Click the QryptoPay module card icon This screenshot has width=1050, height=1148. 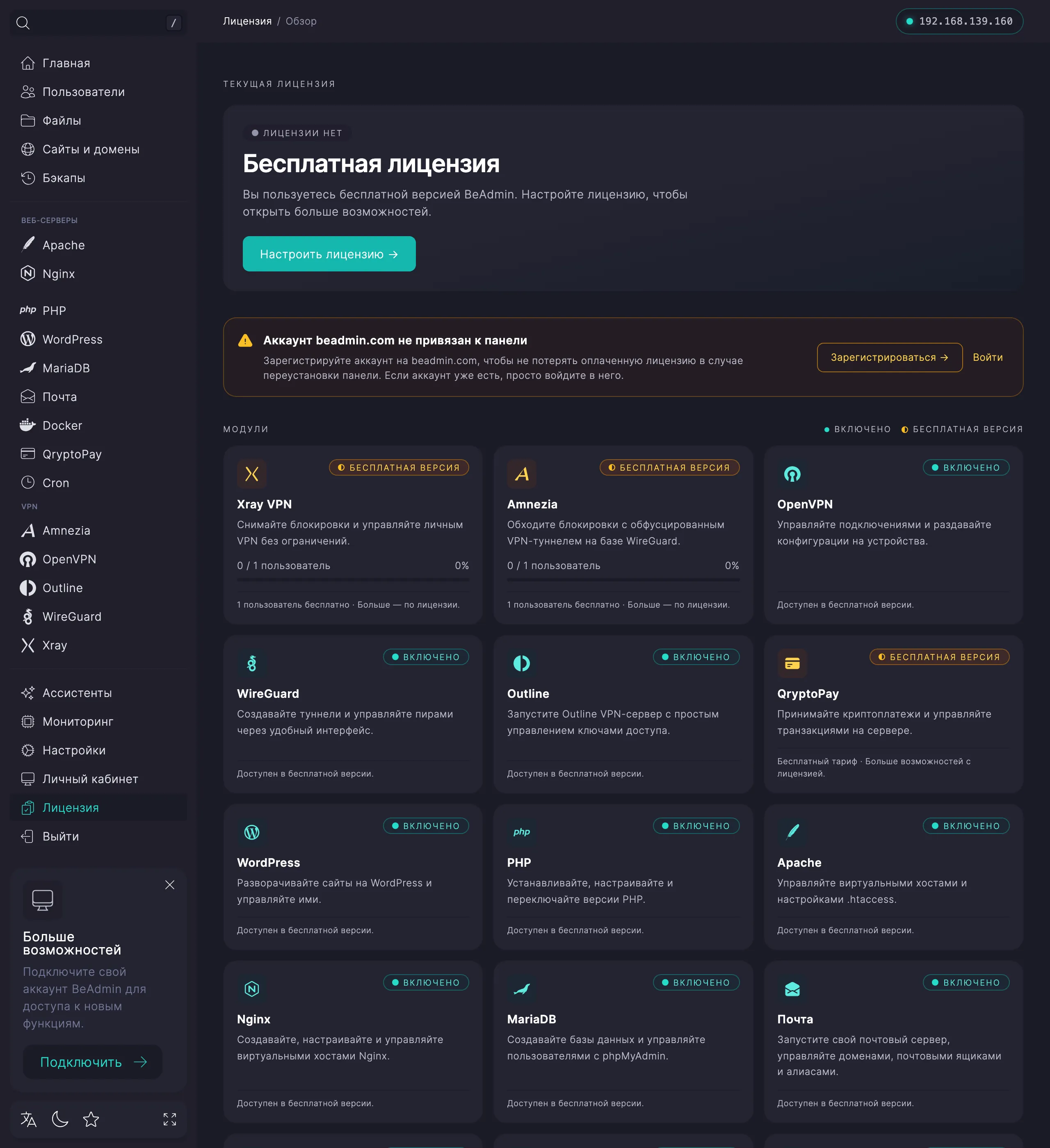tap(792, 663)
